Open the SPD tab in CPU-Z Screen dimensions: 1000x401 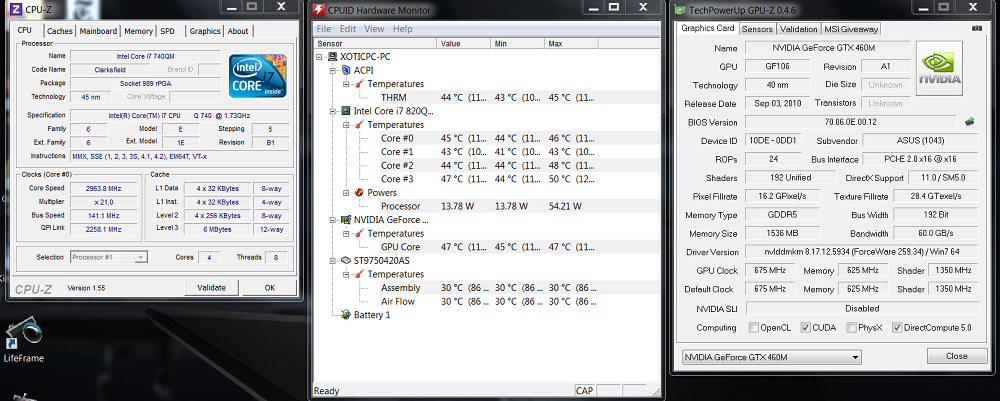coord(168,31)
